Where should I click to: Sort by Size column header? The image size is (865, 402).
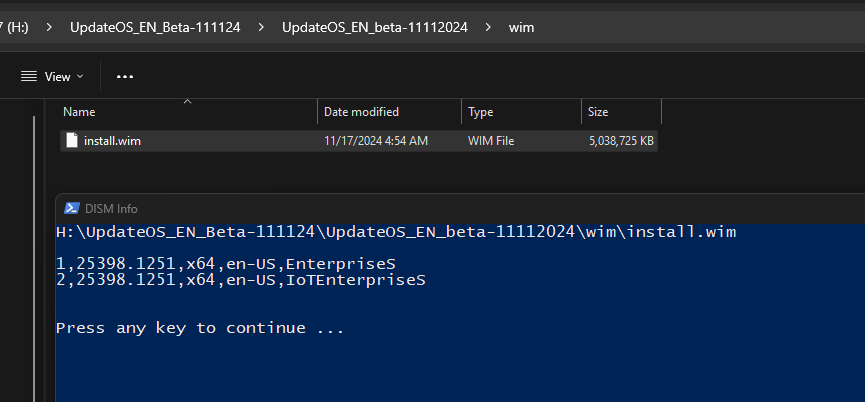pyautogui.click(x=598, y=112)
